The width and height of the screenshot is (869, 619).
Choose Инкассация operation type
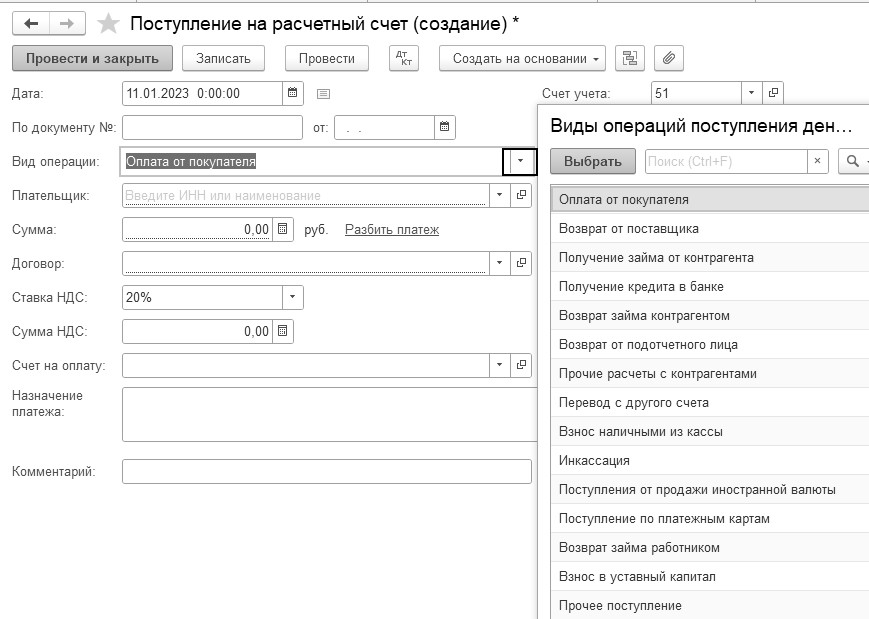click(710, 461)
